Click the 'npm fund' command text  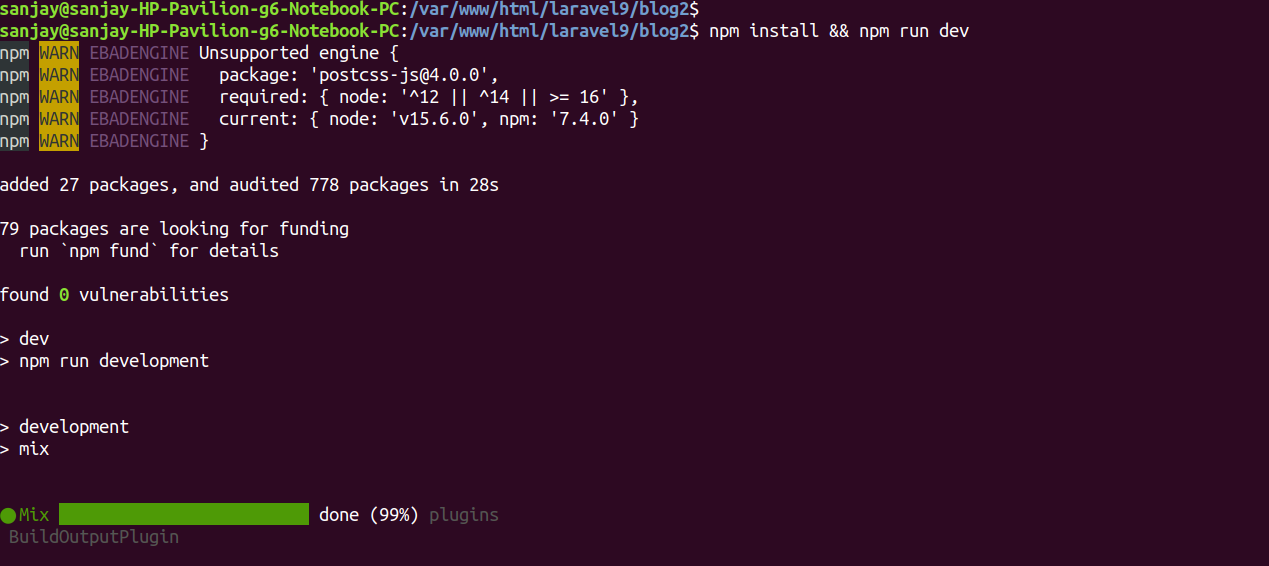[104, 251]
